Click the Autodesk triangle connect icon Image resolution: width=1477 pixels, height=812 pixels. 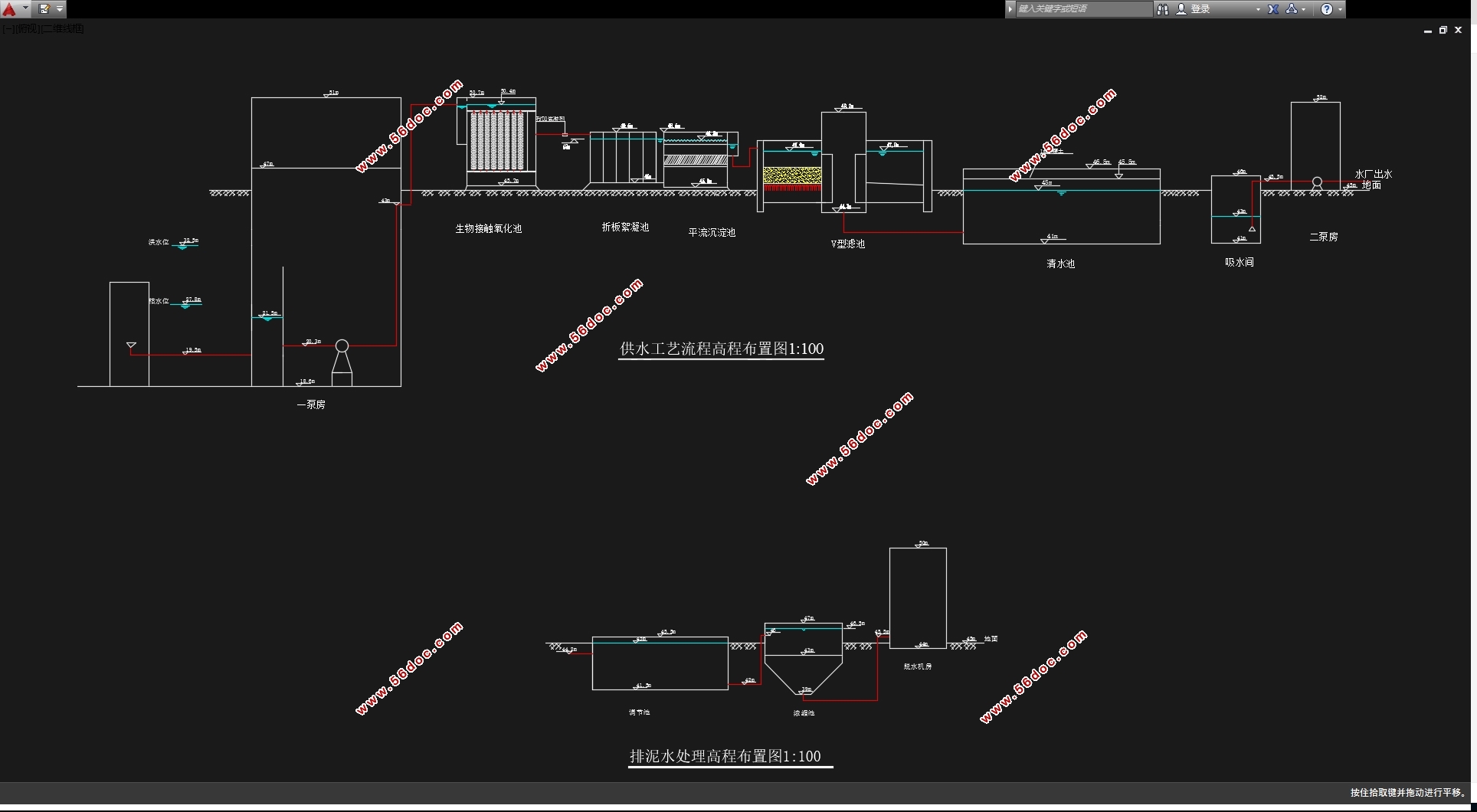(x=1292, y=9)
